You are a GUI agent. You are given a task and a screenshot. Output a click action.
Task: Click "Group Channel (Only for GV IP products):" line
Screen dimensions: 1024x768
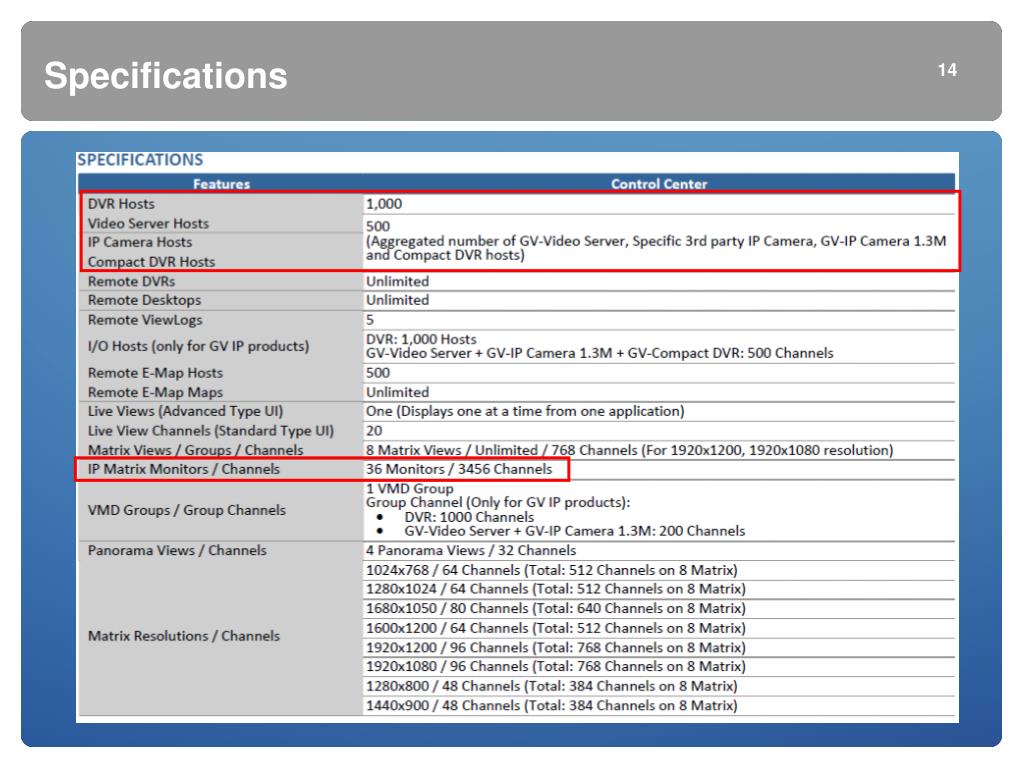tap(498, 502)
